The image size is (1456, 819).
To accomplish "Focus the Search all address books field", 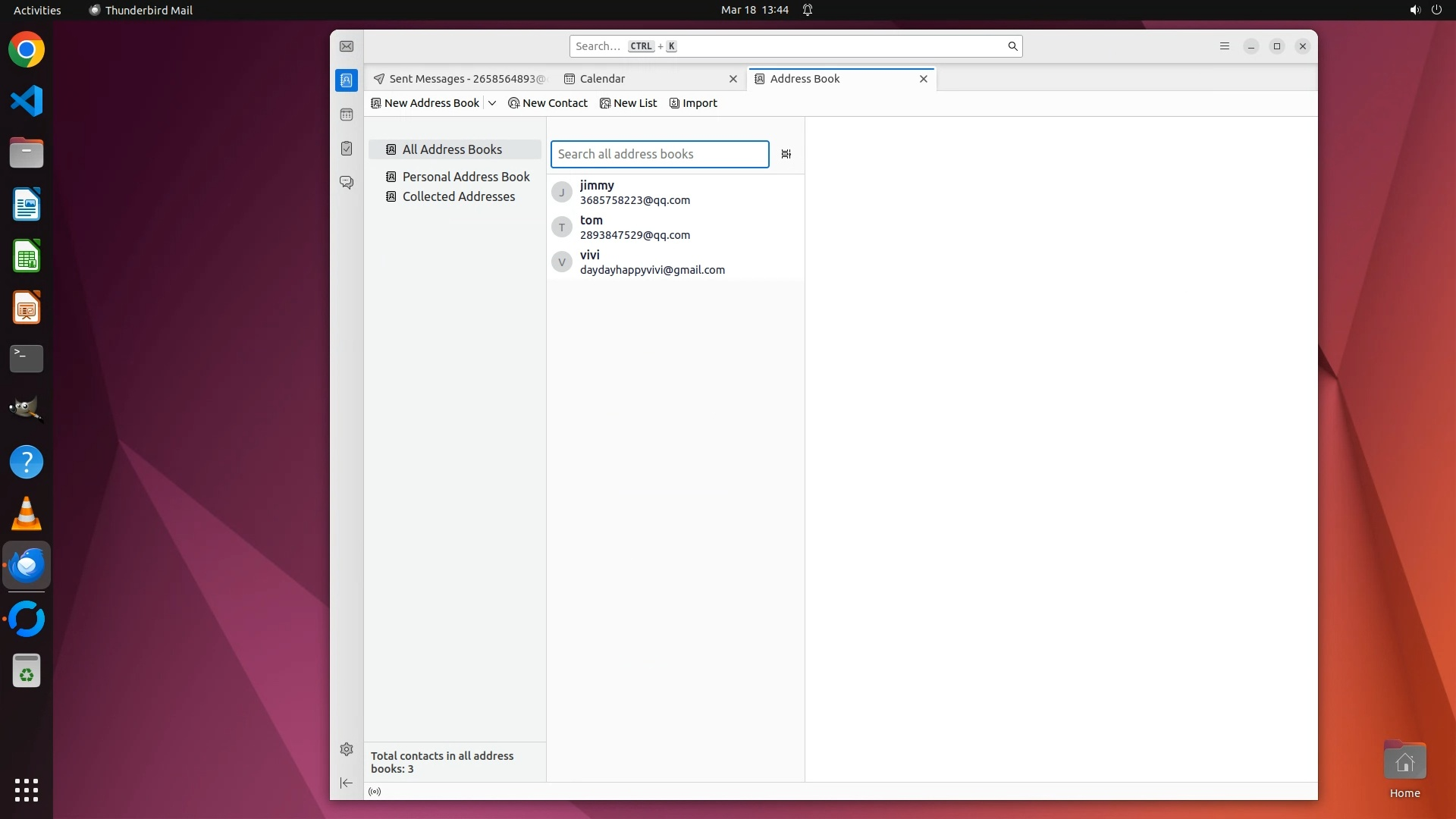I will coord(659,154).
